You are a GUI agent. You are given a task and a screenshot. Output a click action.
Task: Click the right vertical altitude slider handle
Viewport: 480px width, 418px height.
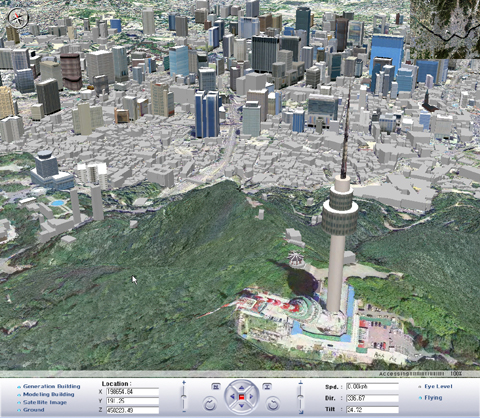point(300,396)
